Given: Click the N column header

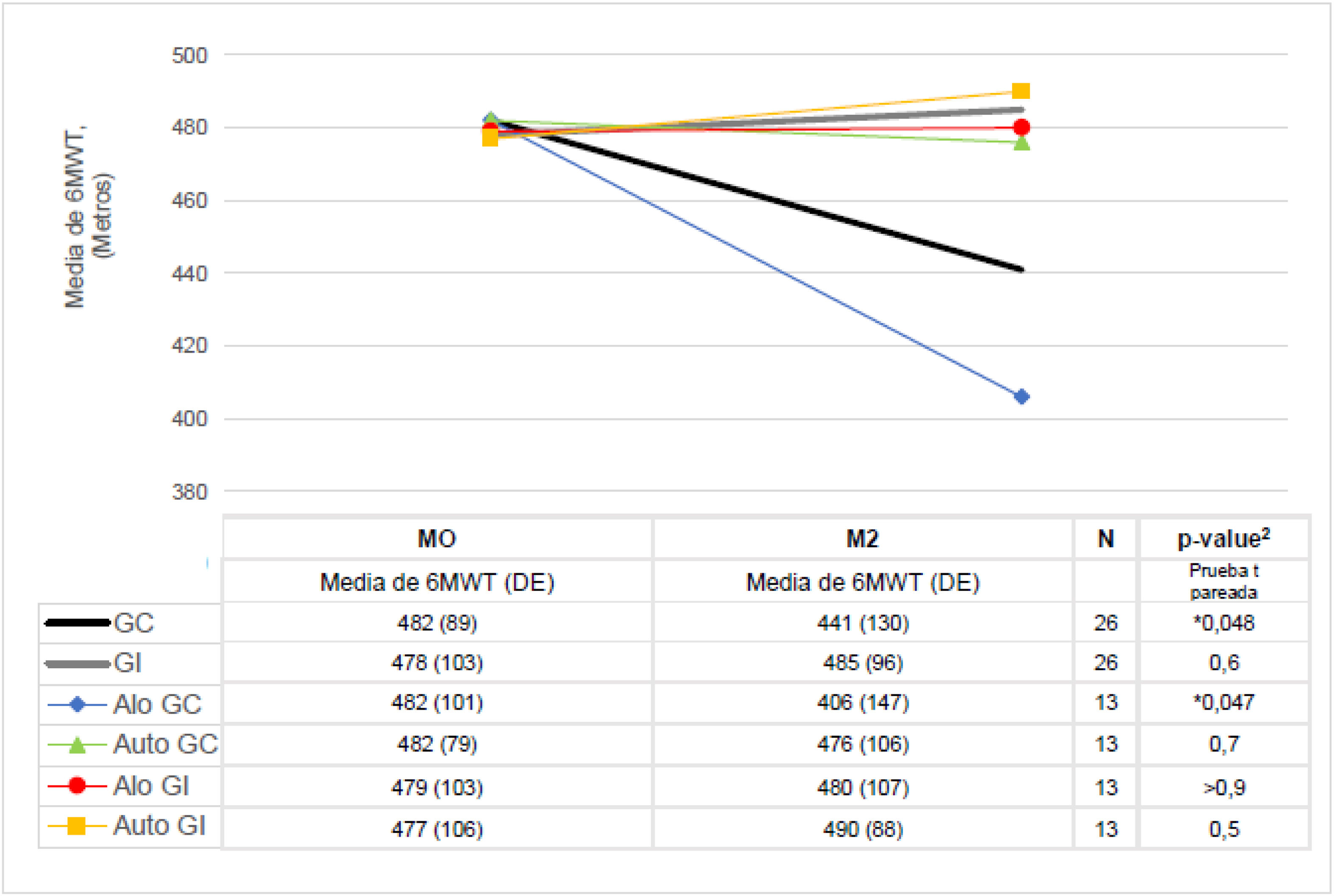Looking at the screenshot, I should (x=1105, y=539).
